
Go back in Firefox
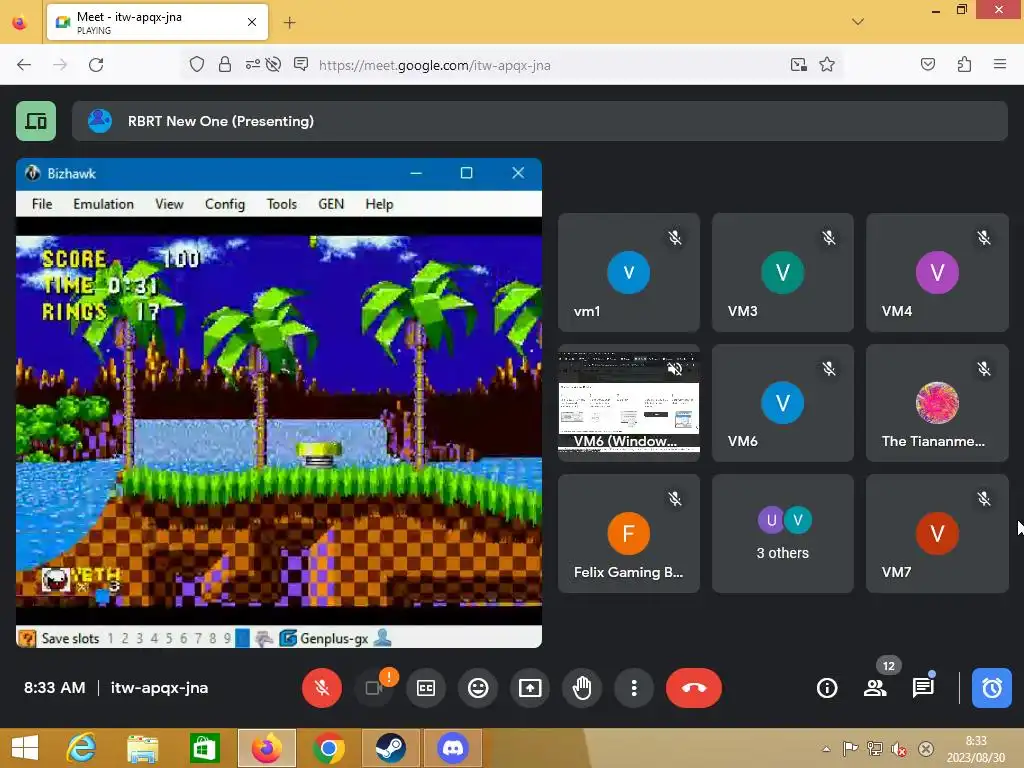pyautogui.click(x=24, y=65)
